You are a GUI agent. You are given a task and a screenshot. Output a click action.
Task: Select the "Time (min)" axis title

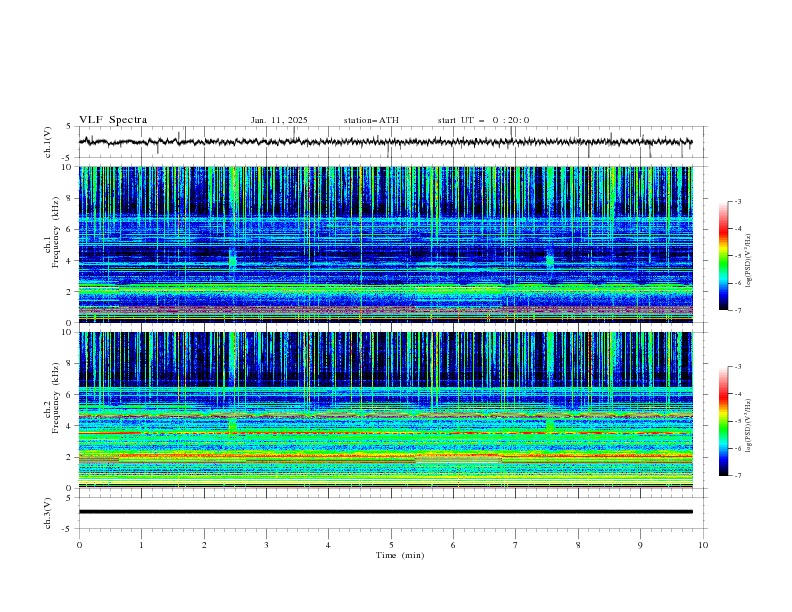[400, 555]
